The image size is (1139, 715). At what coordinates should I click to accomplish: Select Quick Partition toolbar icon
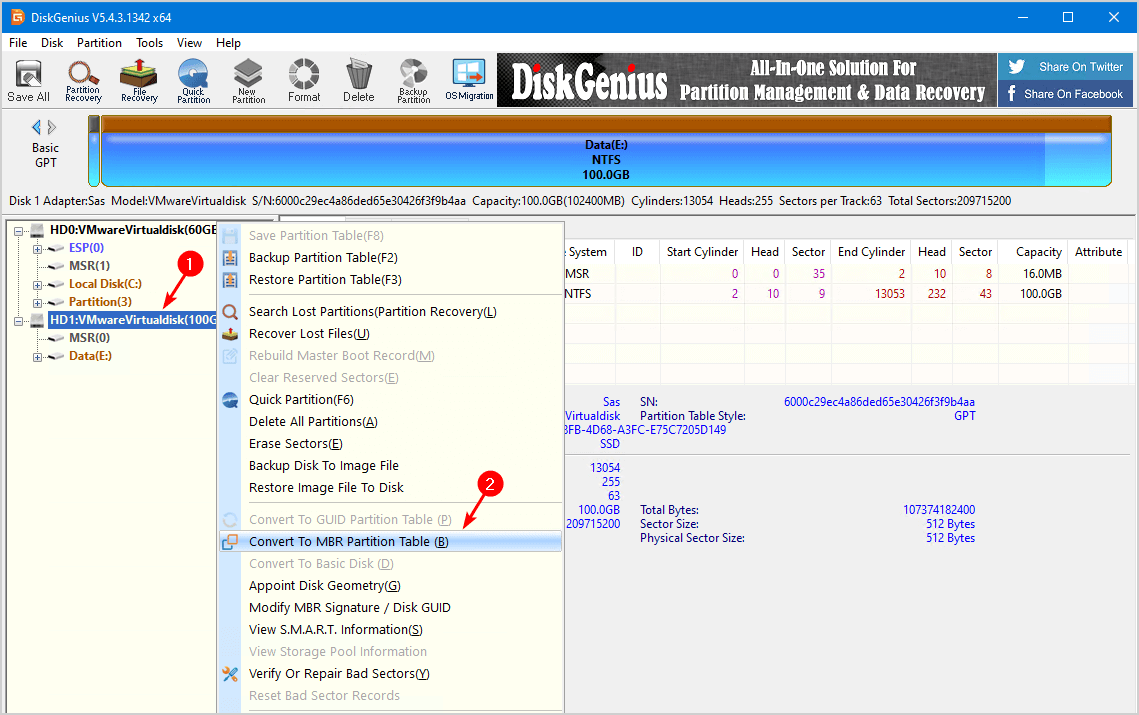point(193,81)
